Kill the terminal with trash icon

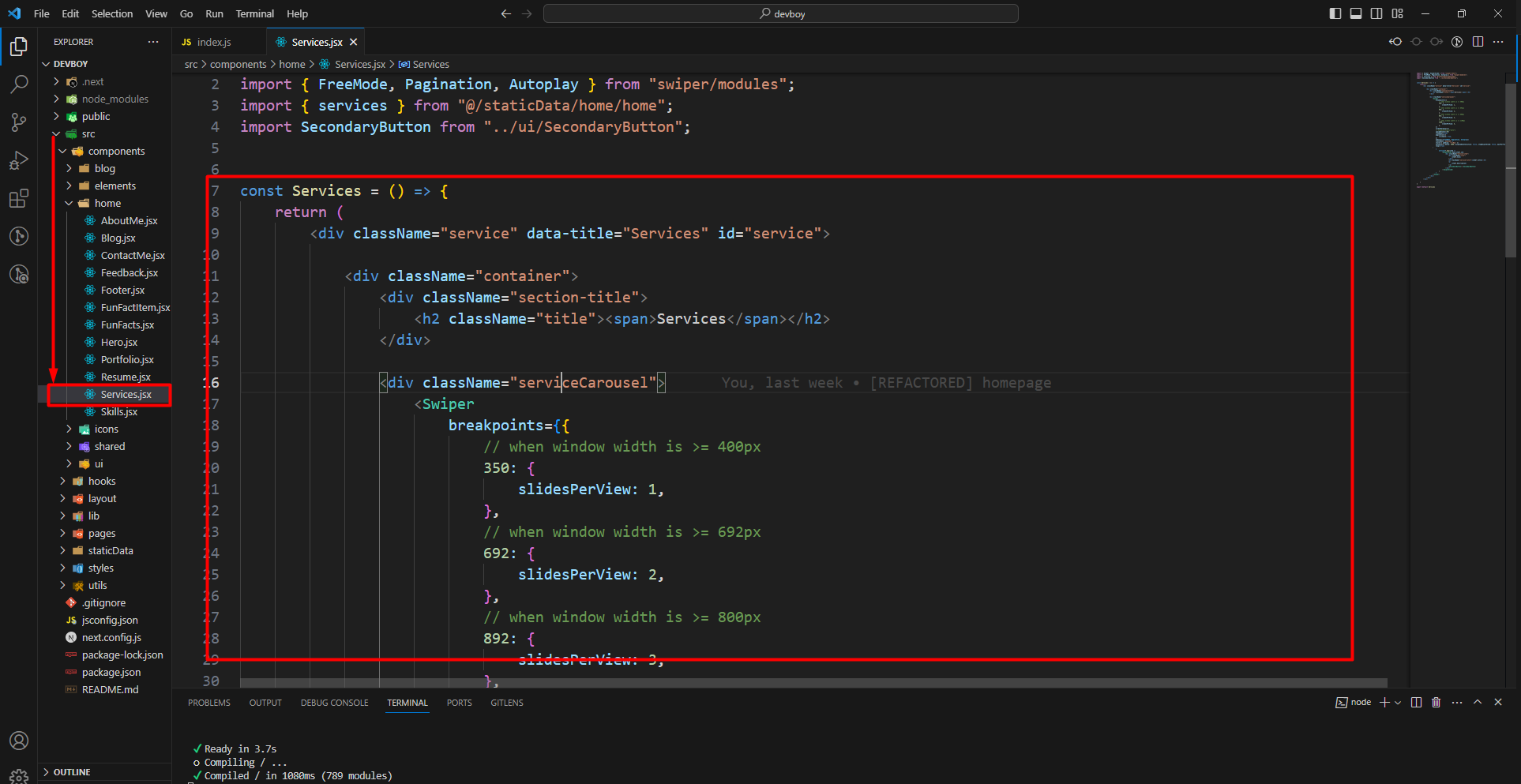(1436, 703)
